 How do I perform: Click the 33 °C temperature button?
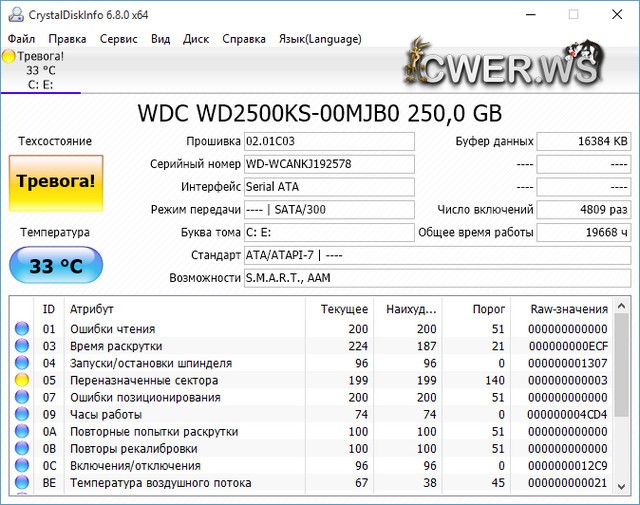56,267
